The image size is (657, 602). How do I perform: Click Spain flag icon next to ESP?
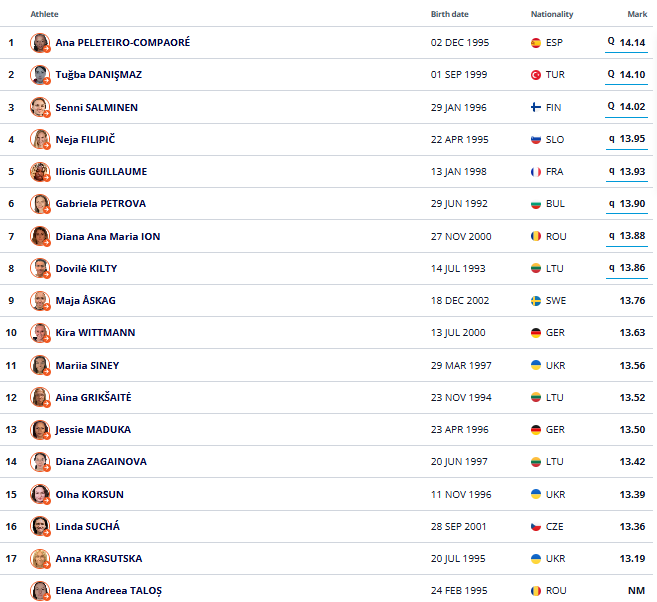coord(536,43)
